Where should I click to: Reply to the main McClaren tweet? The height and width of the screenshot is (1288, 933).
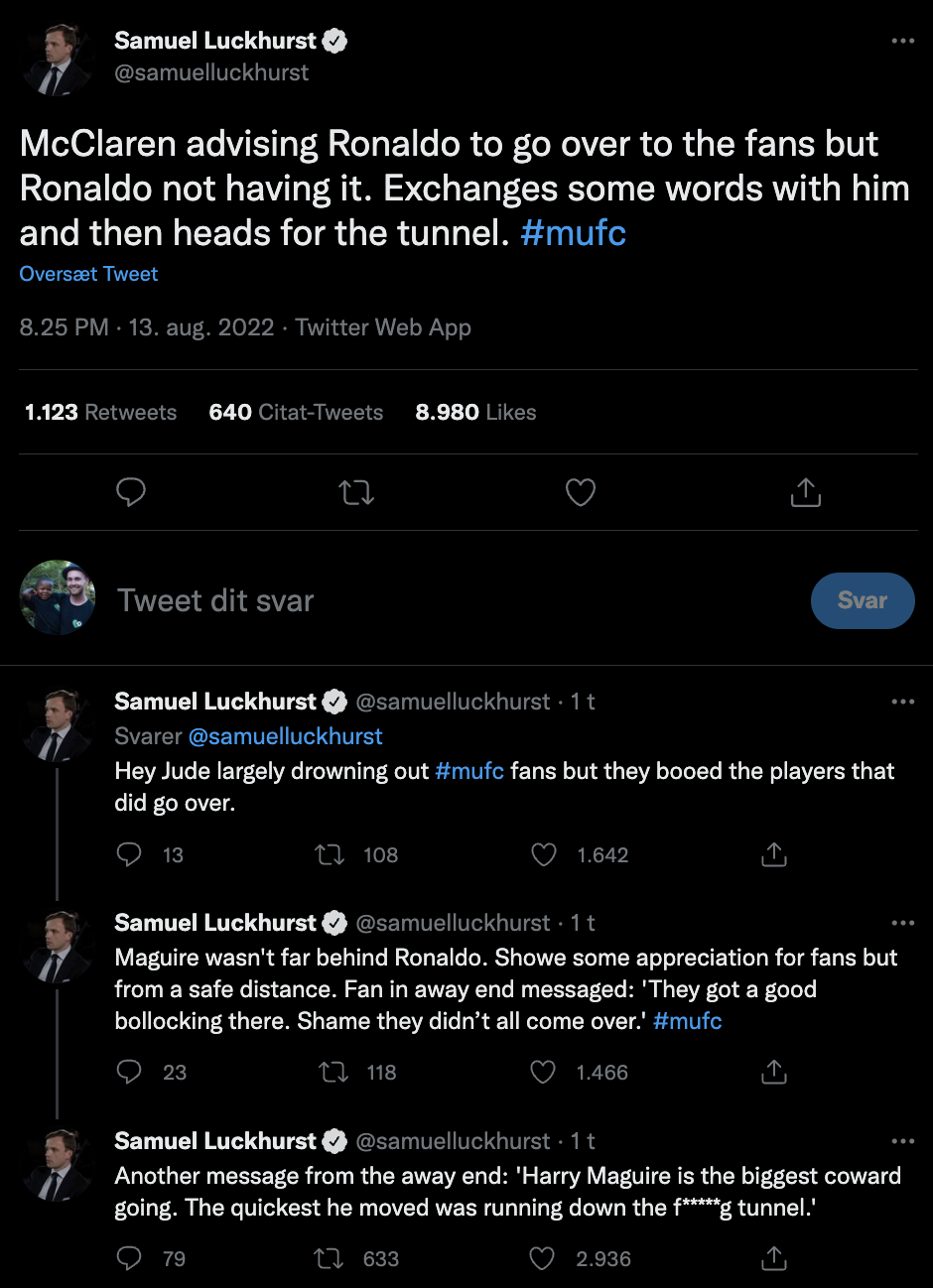click(x=131, y=492)
